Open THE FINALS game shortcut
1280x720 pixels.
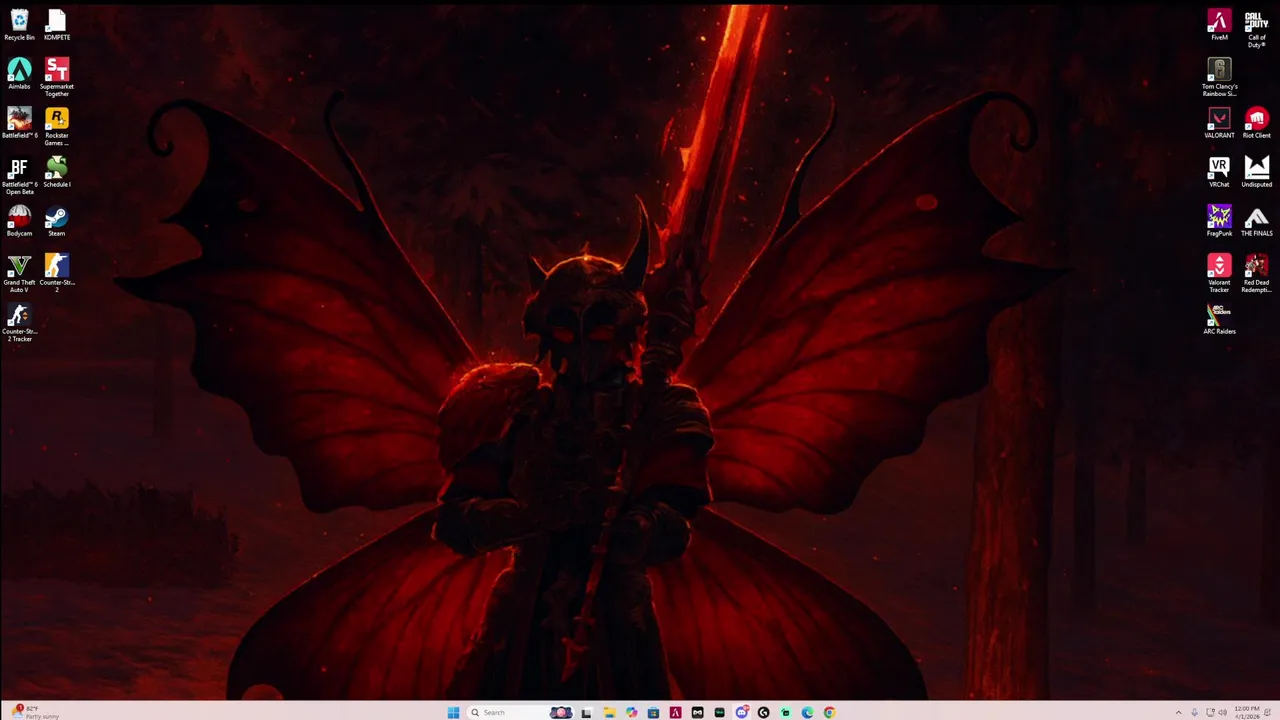click(x=1256, y=221)
